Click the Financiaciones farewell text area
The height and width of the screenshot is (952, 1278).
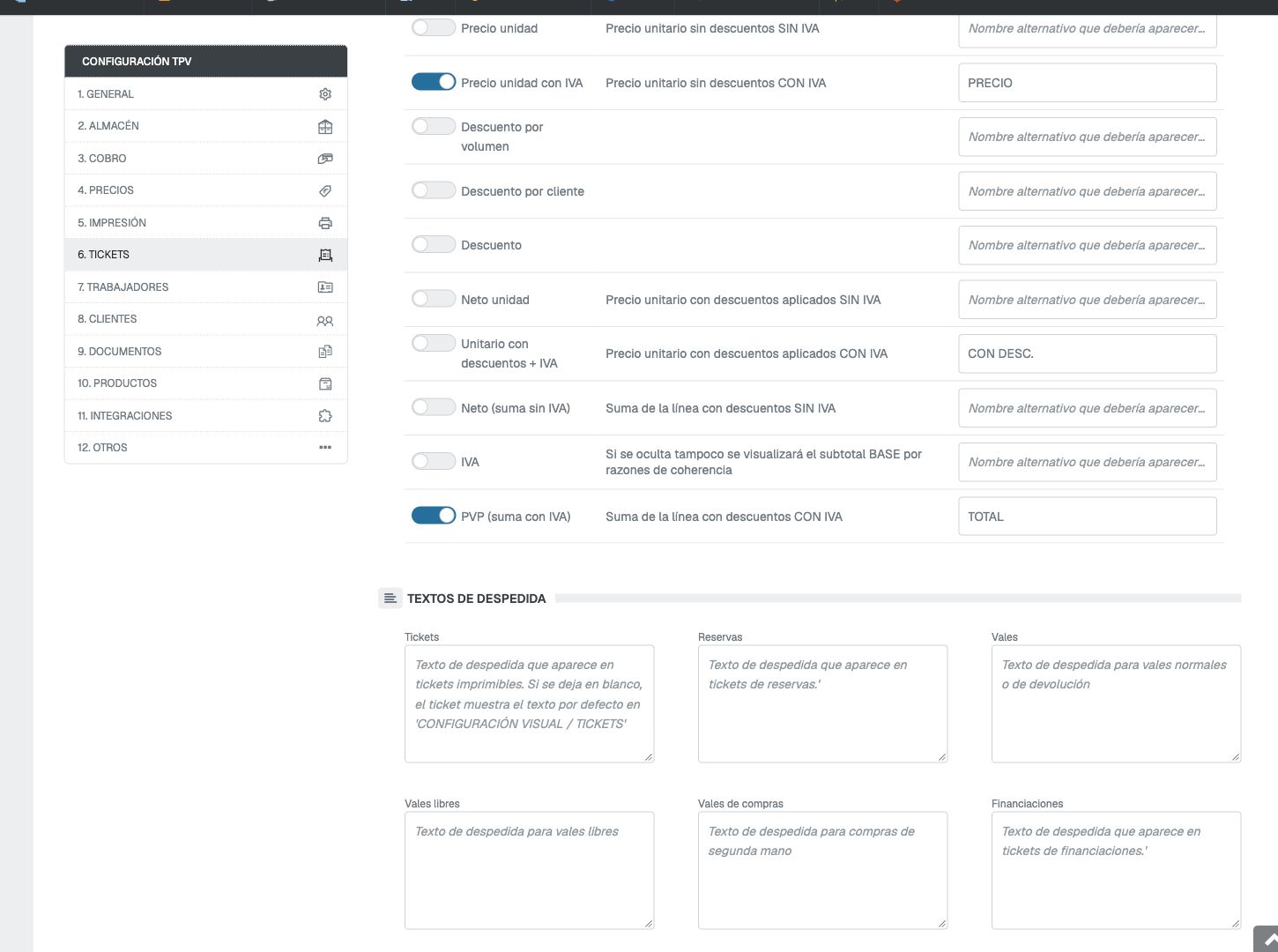(x=1117, y=870)
